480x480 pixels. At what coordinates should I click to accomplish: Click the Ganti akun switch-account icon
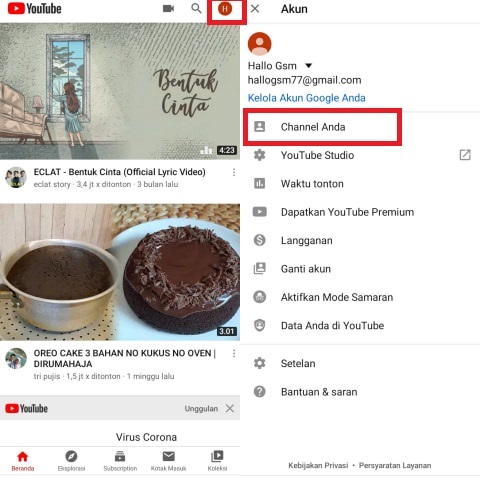(259, 268)
